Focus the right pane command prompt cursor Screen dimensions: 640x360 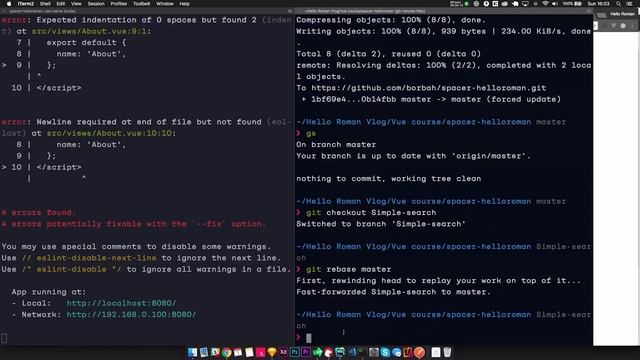[x=309, y=338]
